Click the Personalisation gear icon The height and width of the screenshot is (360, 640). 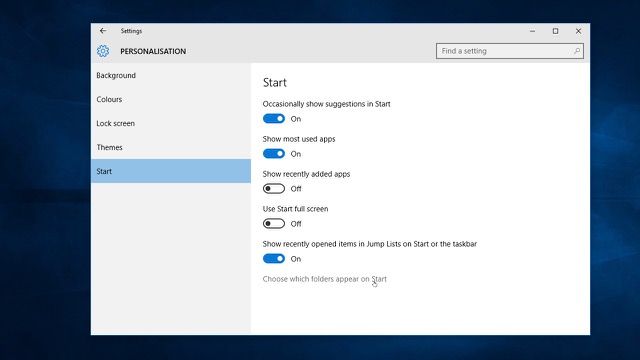[103, 51]
